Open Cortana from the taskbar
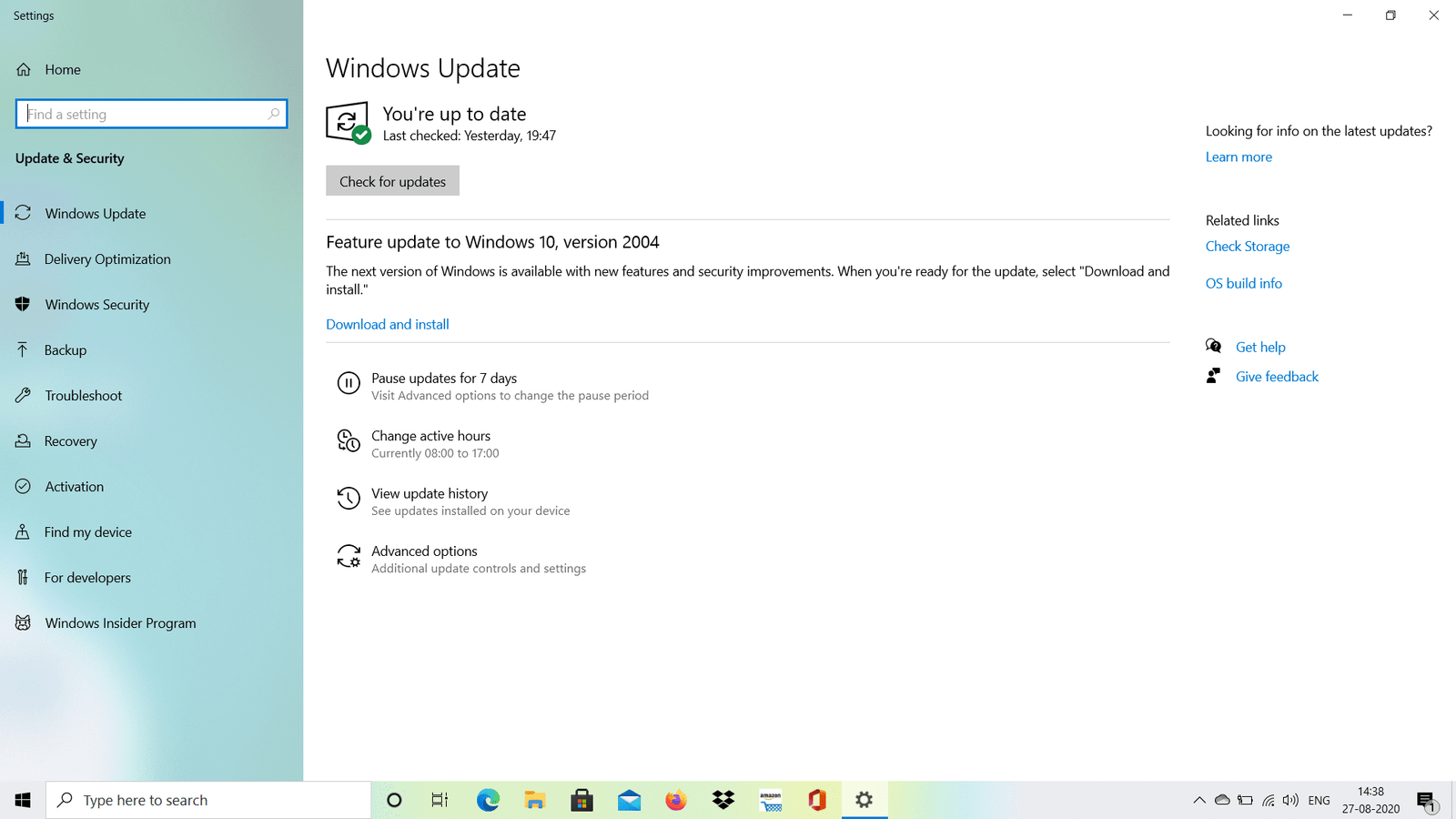 coord(394,800)
